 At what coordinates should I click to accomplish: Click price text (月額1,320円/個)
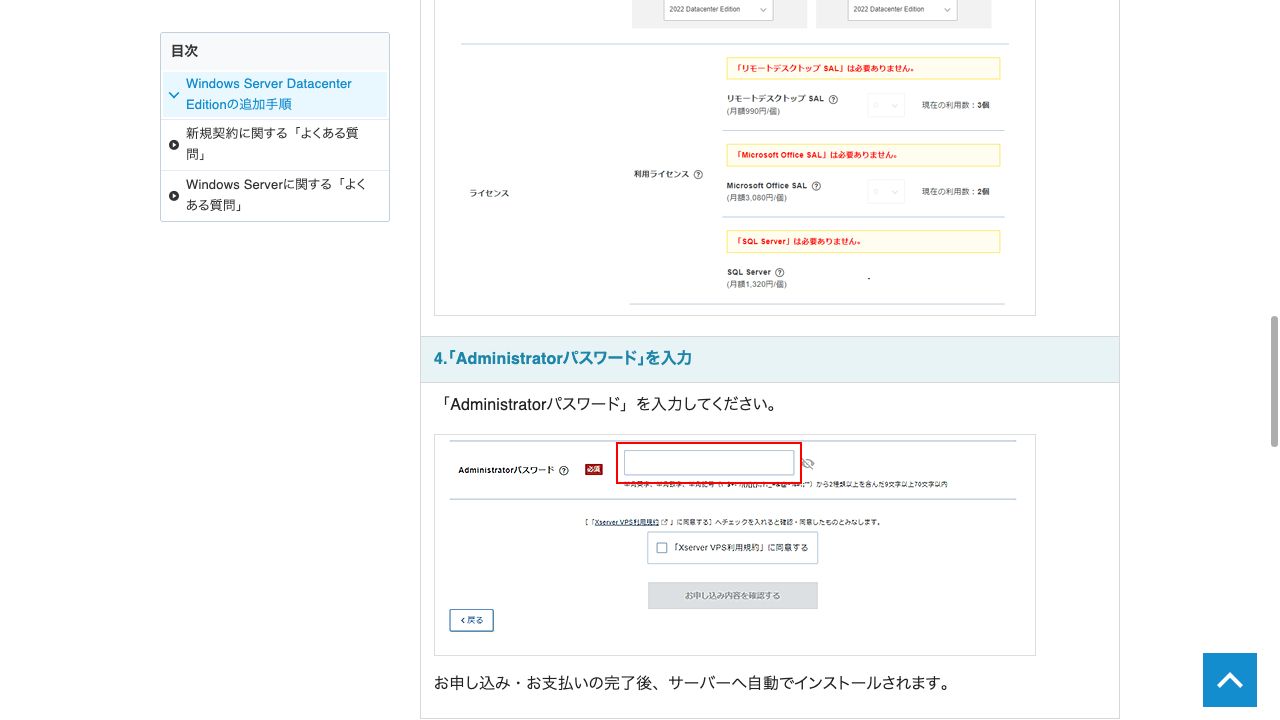(757, 284)
